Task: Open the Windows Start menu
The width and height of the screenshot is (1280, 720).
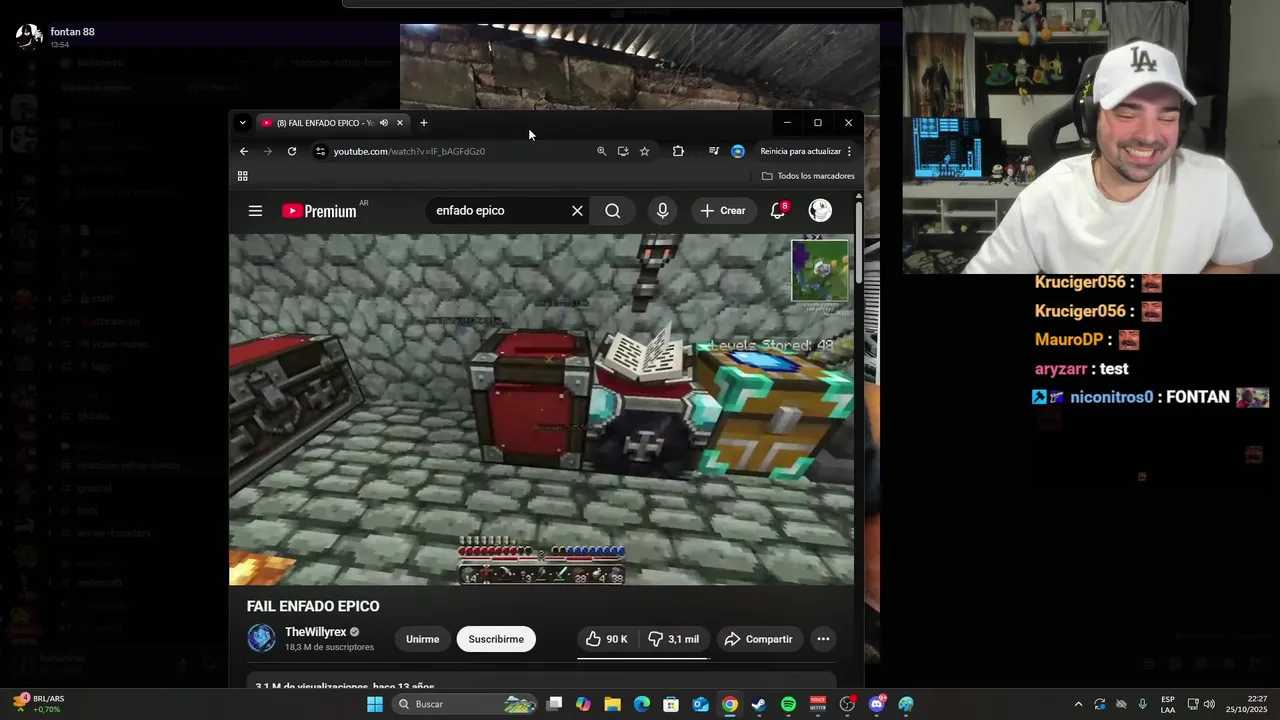Action: pyautogui.click(x=375, y=704)
